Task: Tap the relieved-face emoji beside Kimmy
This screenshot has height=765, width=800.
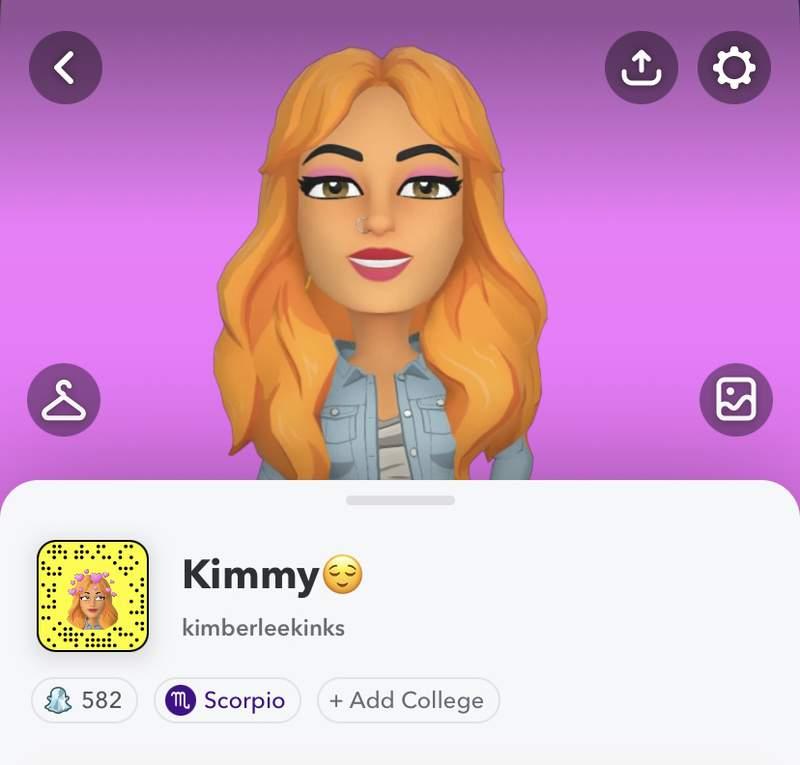Action: tap(343, 575)
